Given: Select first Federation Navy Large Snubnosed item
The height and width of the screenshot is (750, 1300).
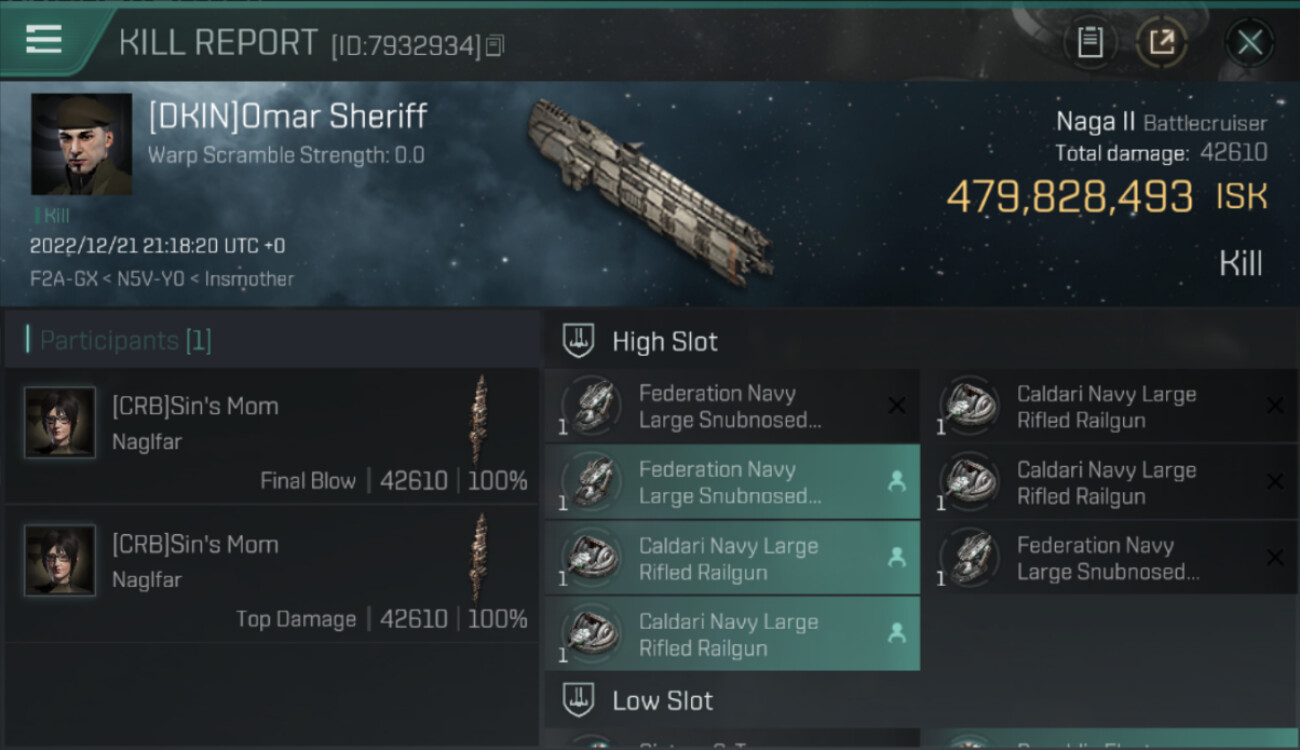Looking at the screenshot, I should pyautogui.click(x=731, y=407).
